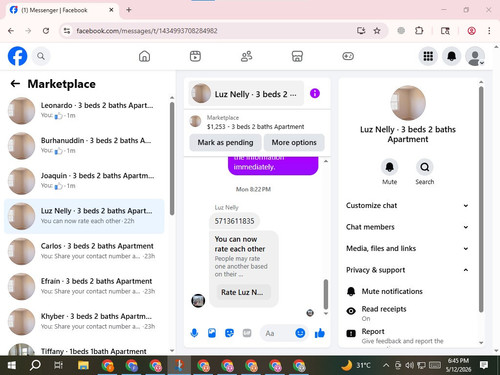Open Leonardo 3 beds conversation
The width and height of the screenshot is (500, 375).
[84, 111]
